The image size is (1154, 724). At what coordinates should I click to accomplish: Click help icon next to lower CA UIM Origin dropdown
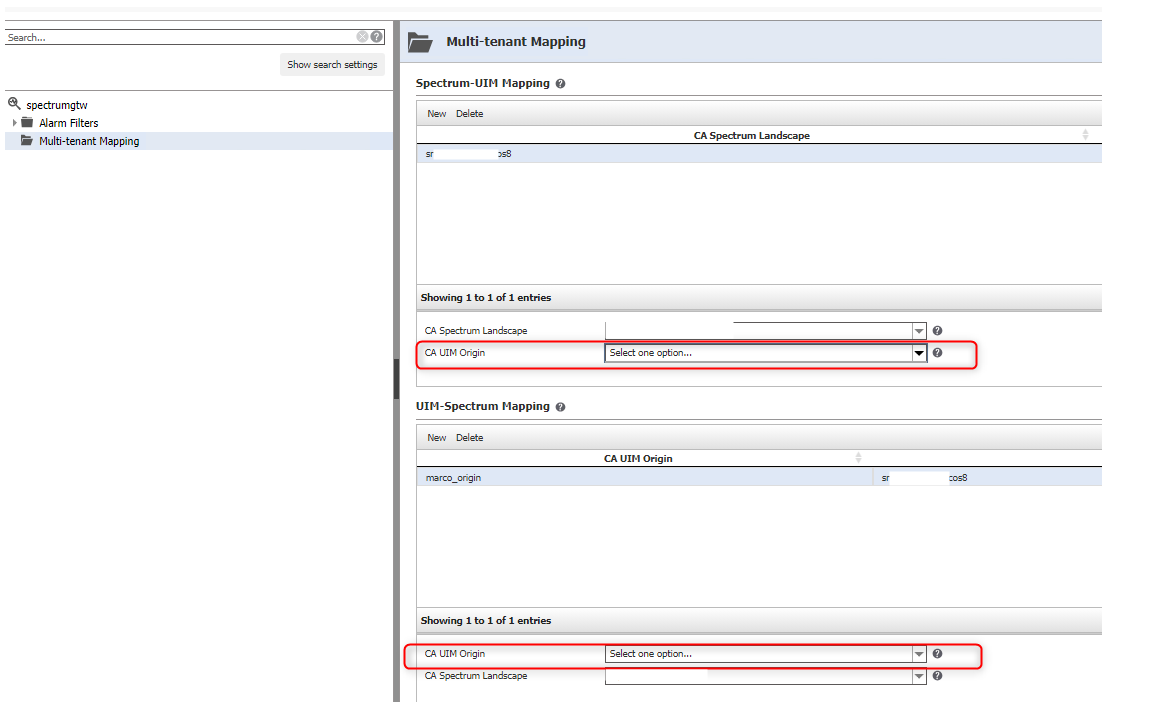pyautogui.click(x=937, y=654)
